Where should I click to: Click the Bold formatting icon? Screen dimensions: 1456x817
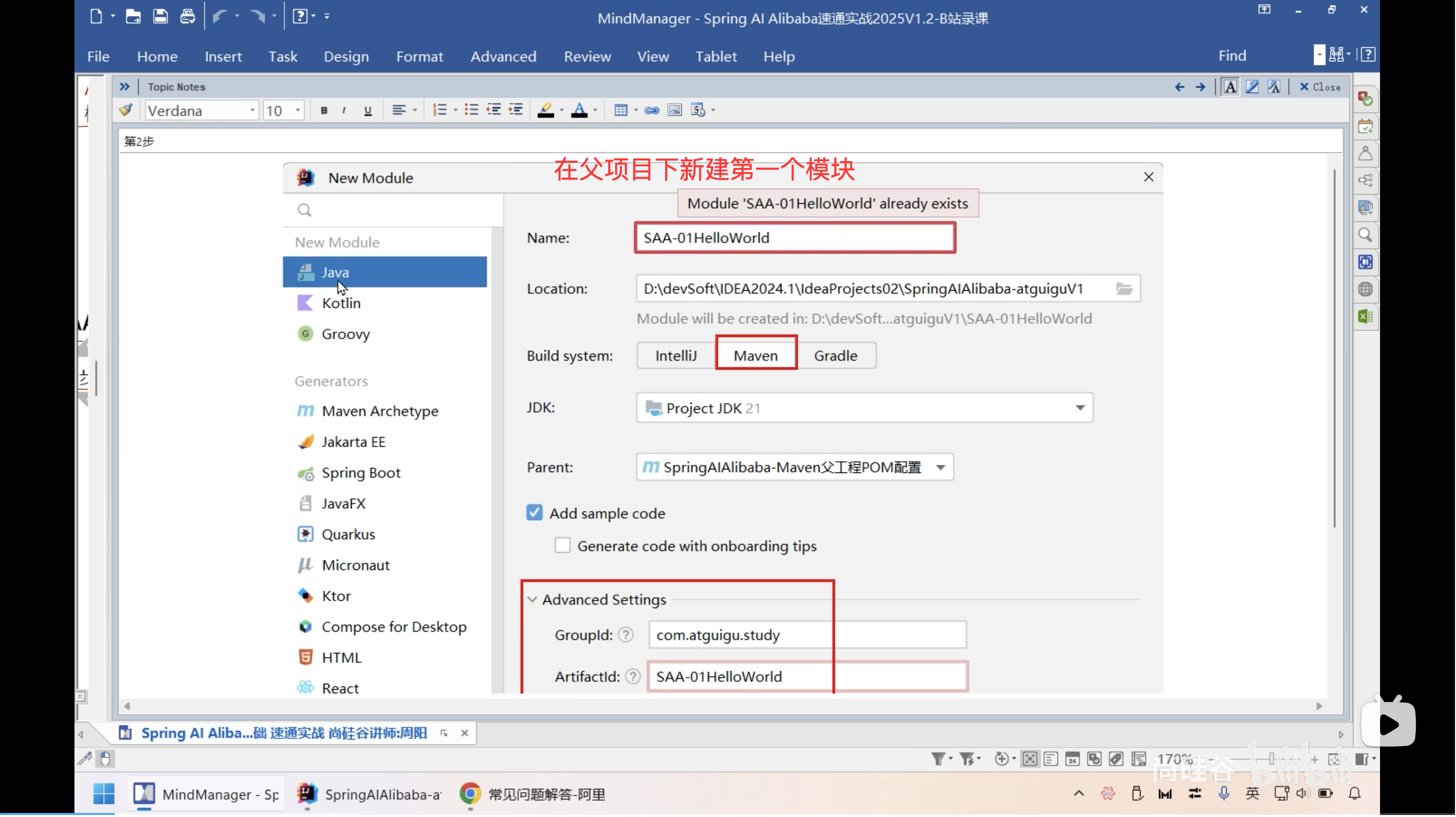[324, 110]
